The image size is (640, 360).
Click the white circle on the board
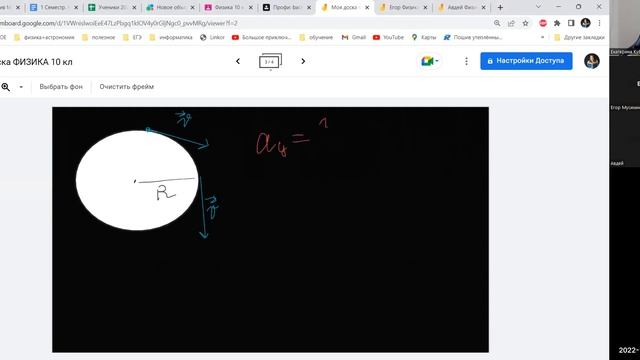tap(137, 180)
